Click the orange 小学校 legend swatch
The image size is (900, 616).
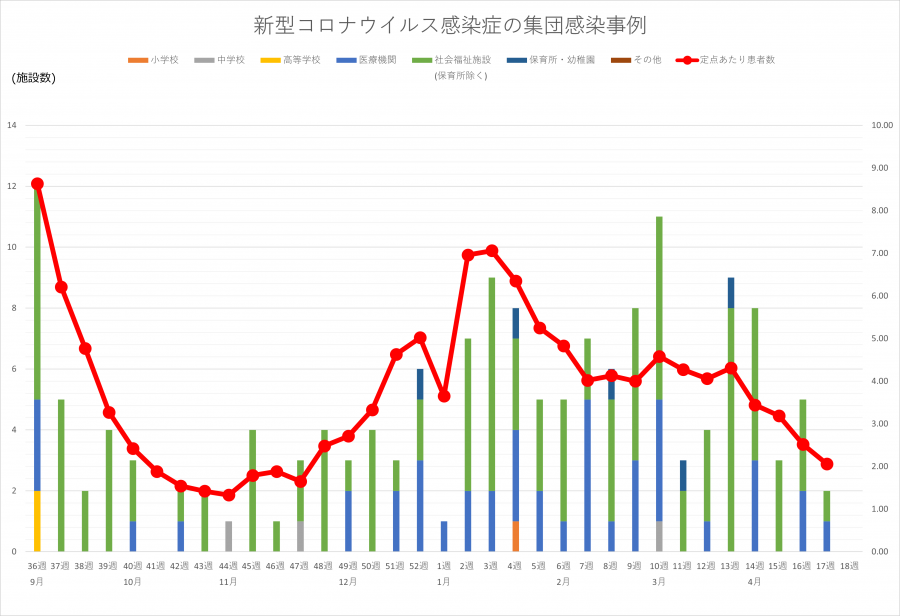(x=138, y=60)
